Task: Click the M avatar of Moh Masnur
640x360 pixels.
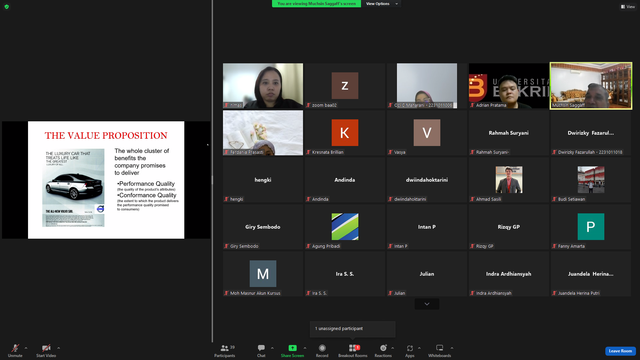Action: (263, 273)
